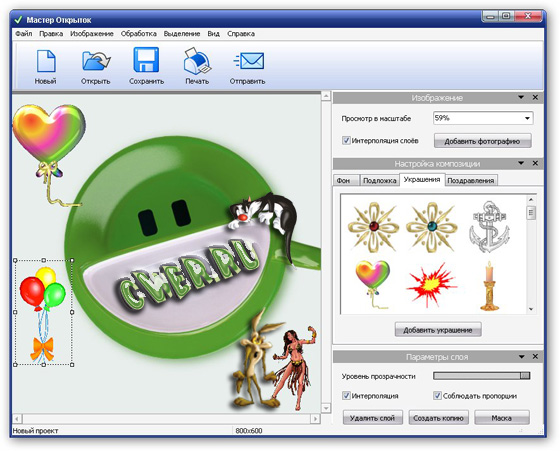Click canvas horizontal scroll right arrow

[315, 418]
